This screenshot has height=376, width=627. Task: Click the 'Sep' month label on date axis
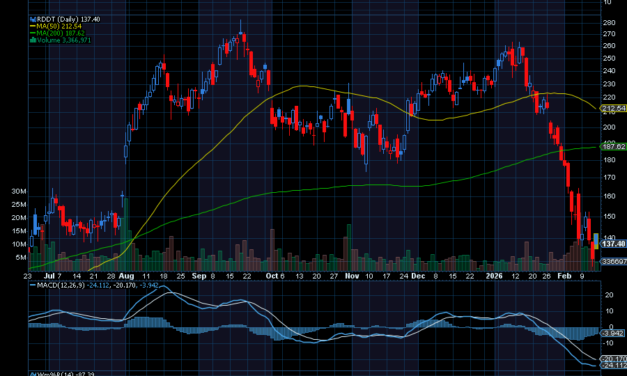click(199, 276)
